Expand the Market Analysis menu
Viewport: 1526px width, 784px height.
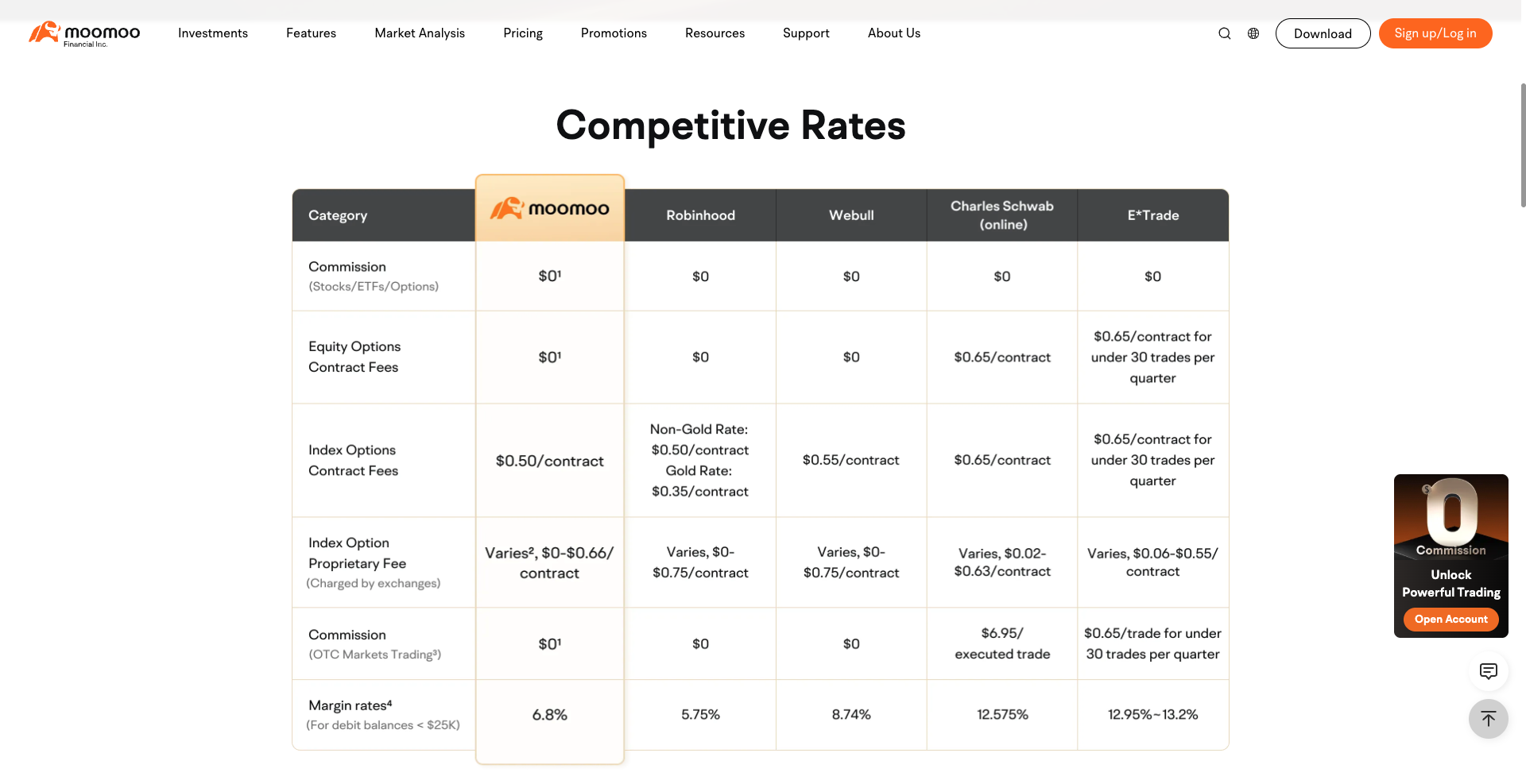click(x=420, y=33)
